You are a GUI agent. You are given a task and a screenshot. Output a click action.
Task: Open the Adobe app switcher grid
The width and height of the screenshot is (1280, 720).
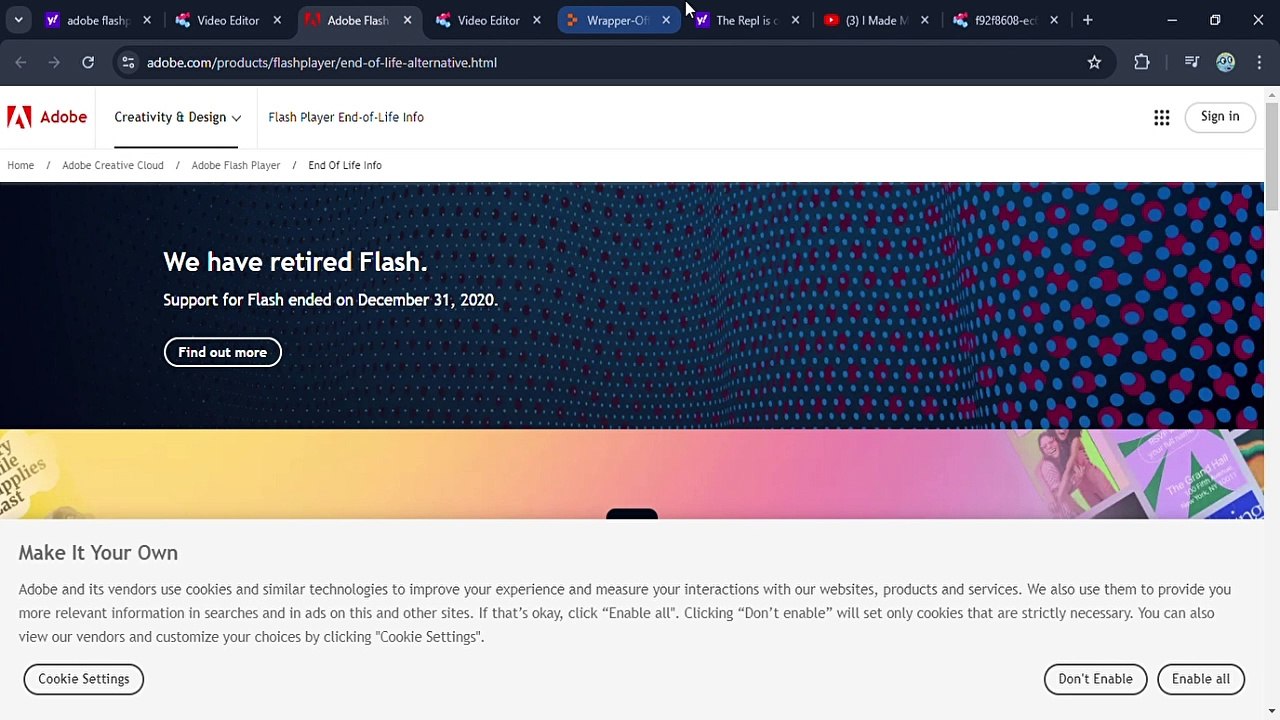1162,118
